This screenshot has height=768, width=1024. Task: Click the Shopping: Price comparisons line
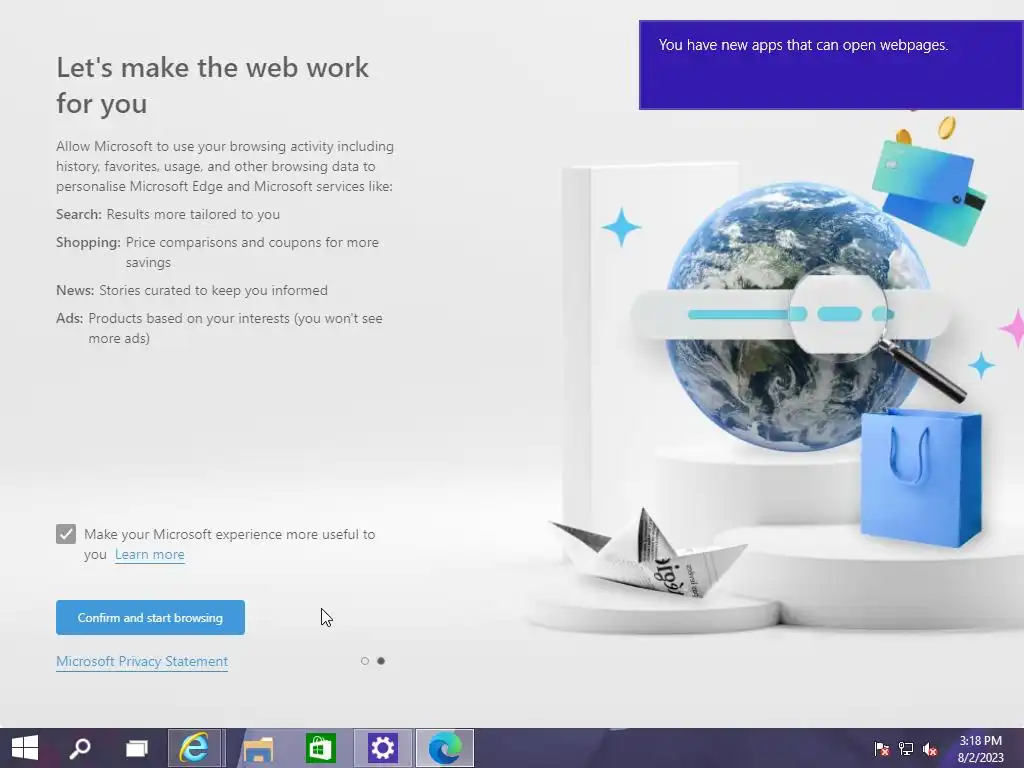[217, 252]
